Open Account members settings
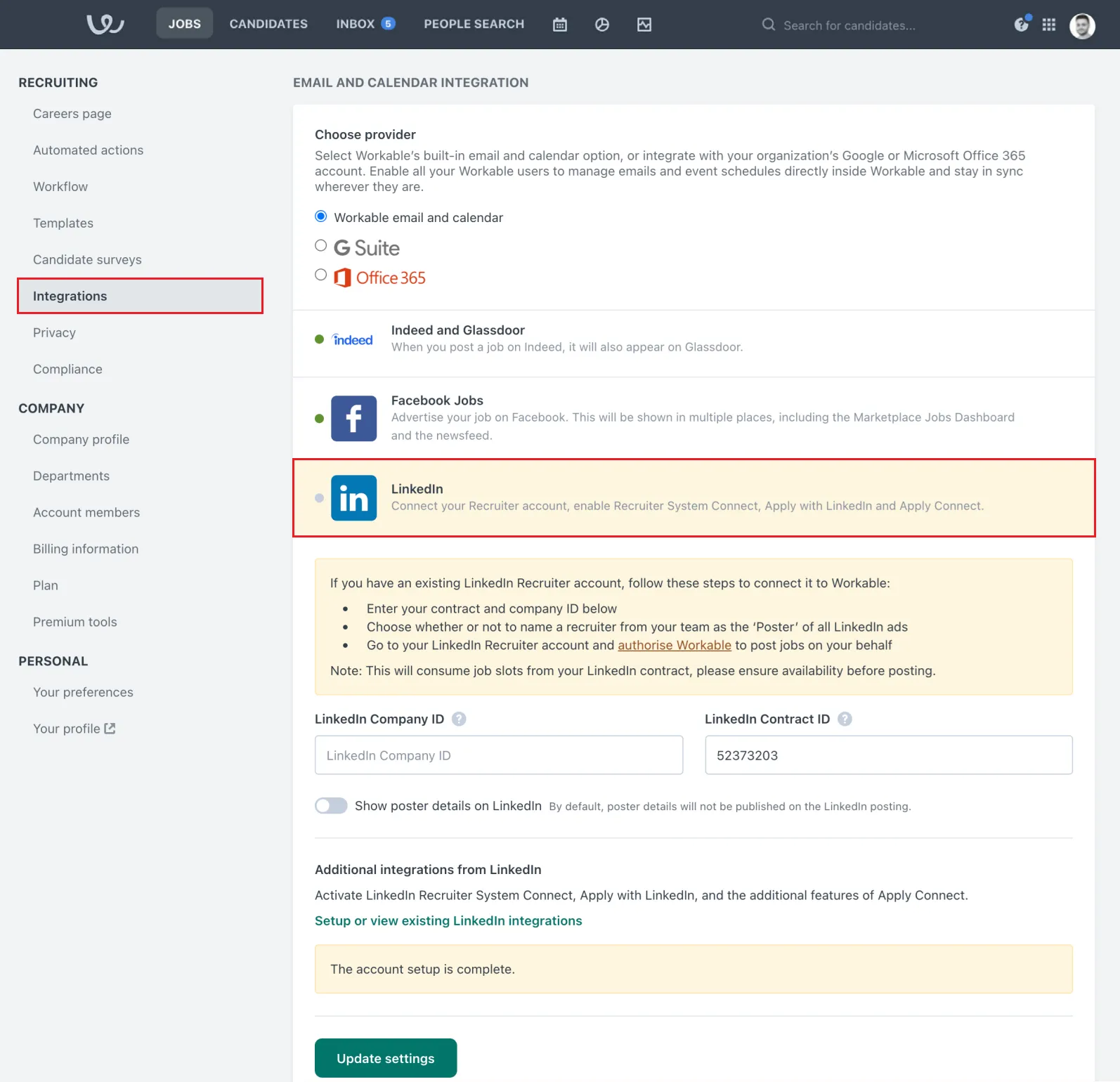This screenshot has height=1082, width=1120. 86,513
